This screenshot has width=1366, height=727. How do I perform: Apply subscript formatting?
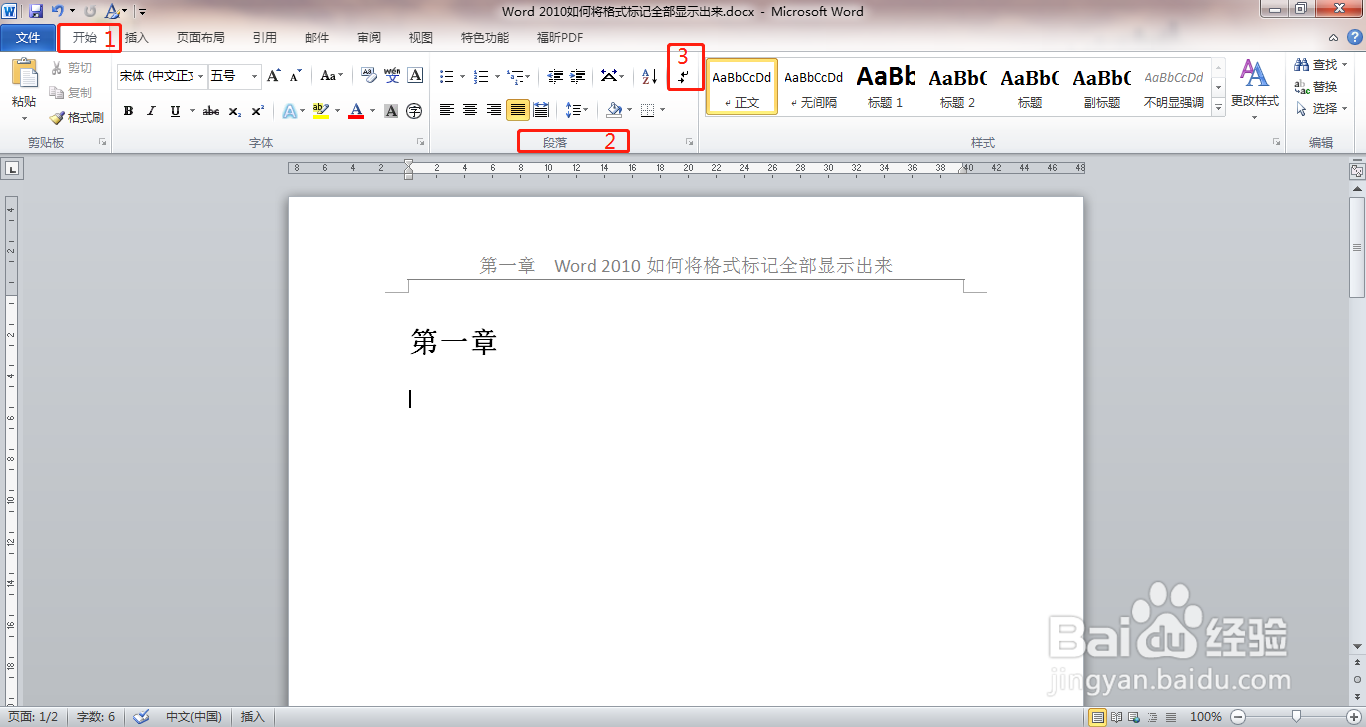(x=235, y=111)
